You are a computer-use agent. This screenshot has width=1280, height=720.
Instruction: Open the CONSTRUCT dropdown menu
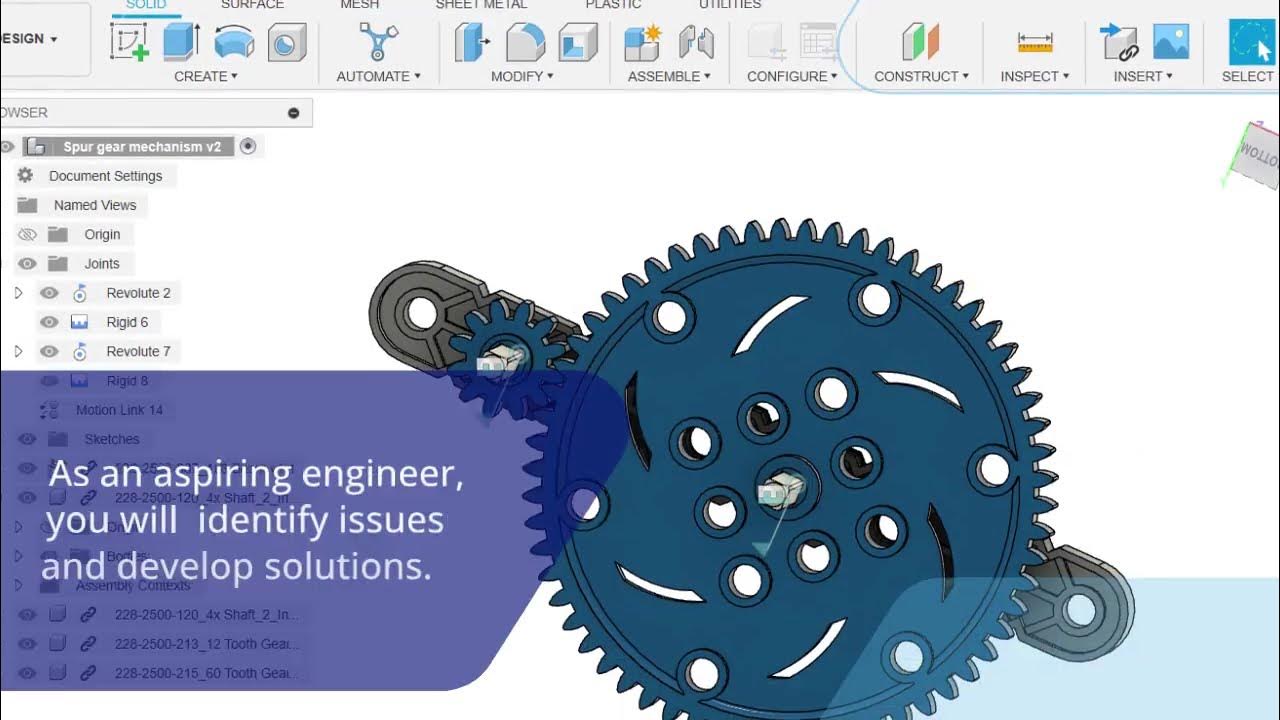pyautogui.click(x=921, y=76)
